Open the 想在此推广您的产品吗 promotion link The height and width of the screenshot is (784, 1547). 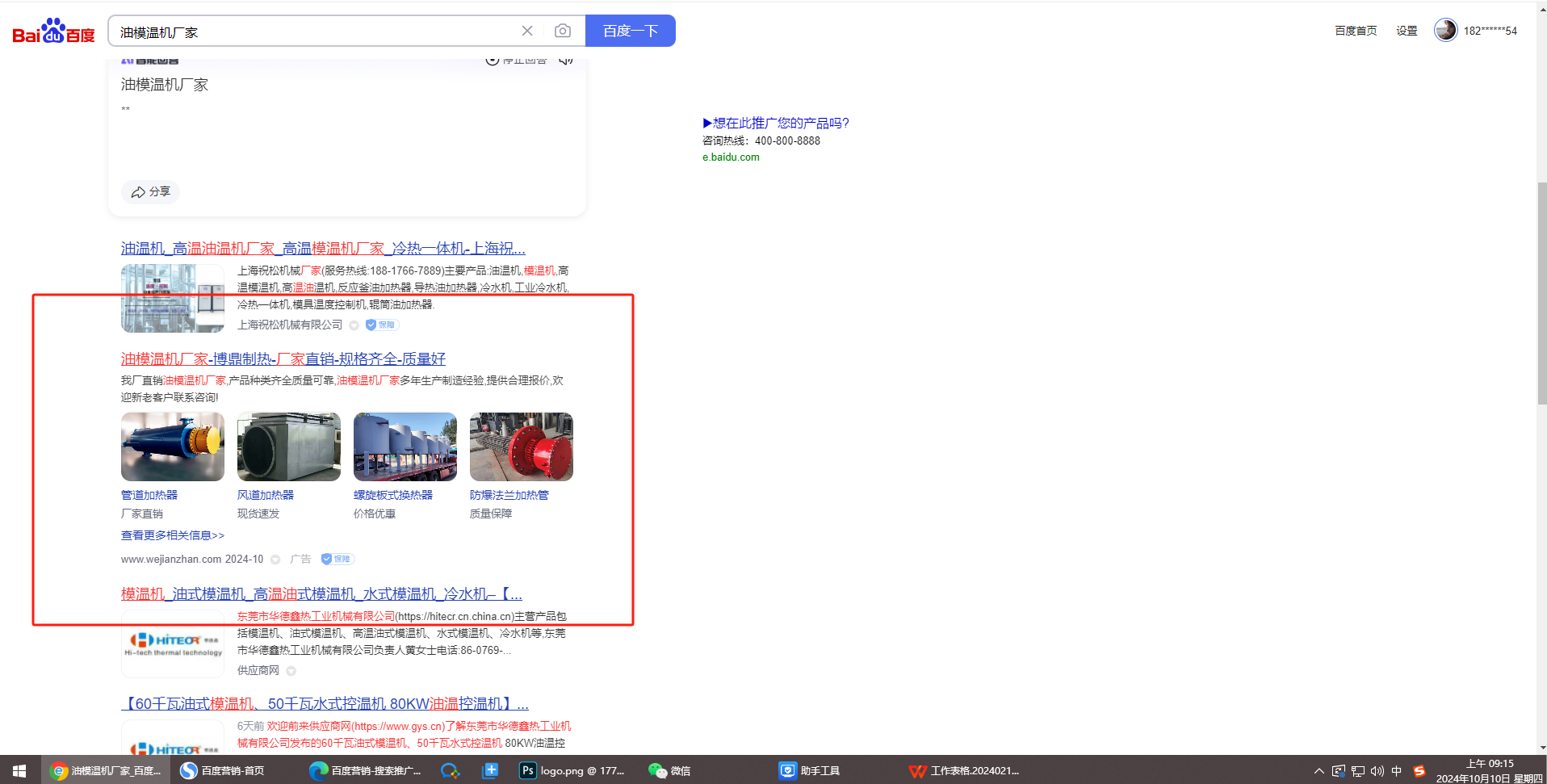click(x=776, y=123)
